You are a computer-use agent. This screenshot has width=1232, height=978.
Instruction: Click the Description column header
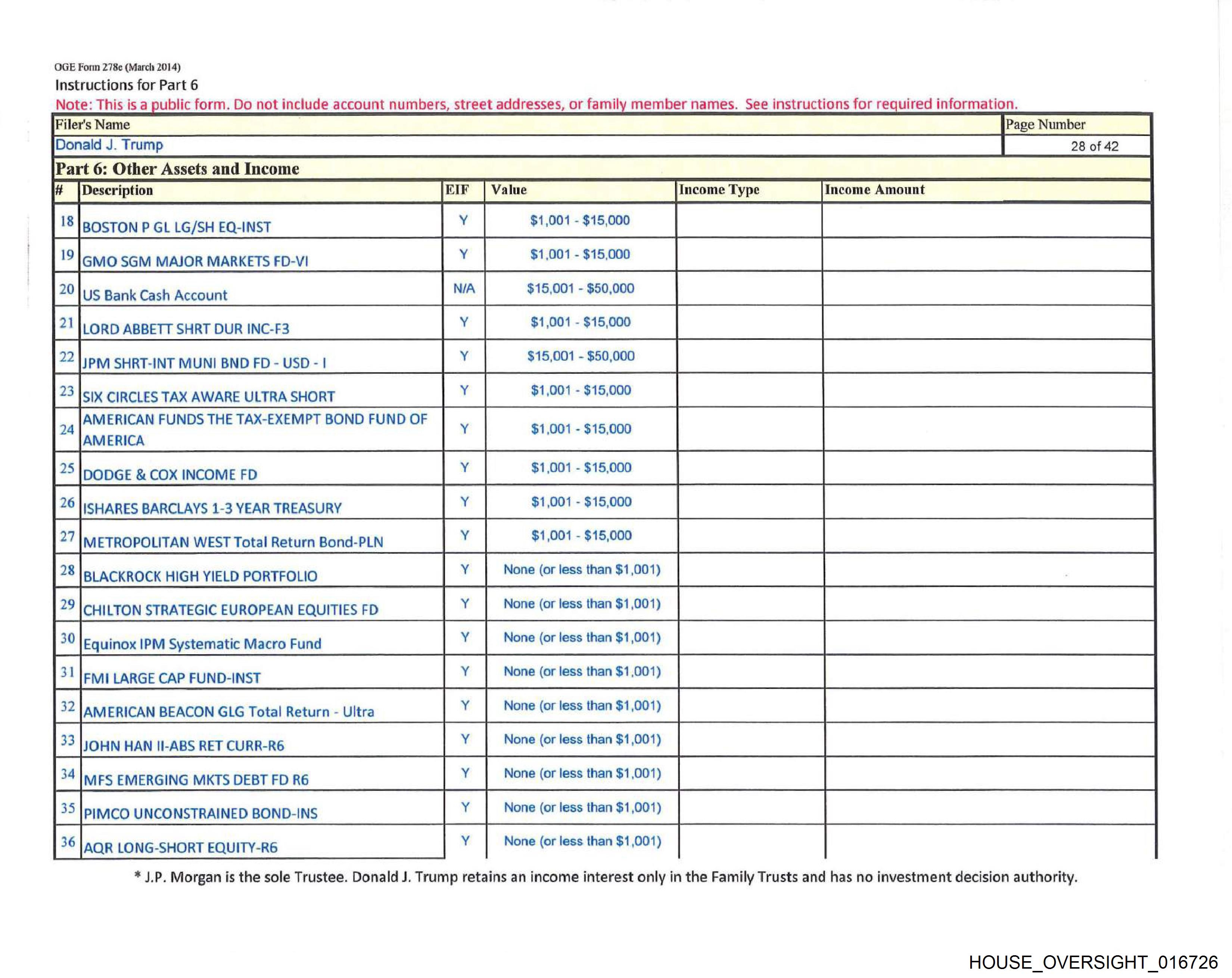pos(117,190)
